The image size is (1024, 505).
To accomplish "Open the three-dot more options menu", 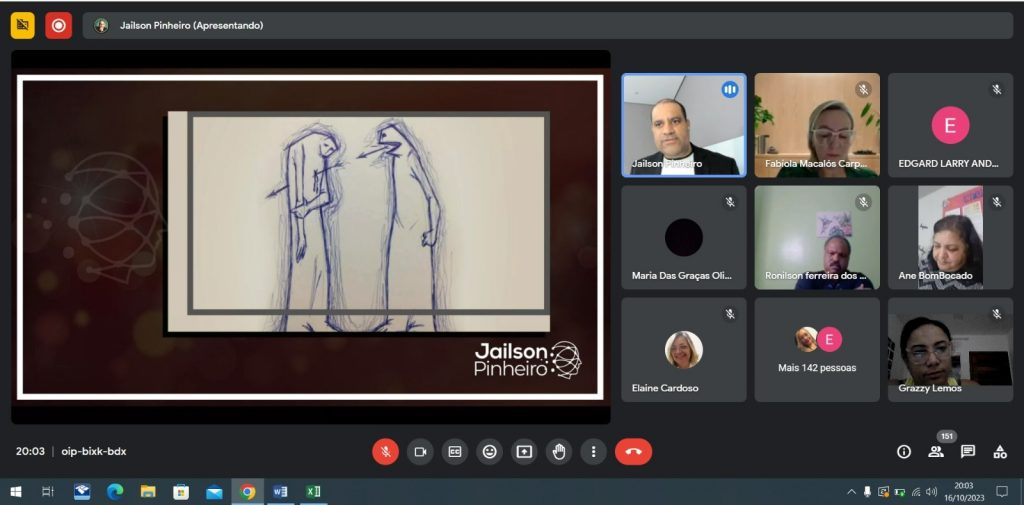I will 594,452.
